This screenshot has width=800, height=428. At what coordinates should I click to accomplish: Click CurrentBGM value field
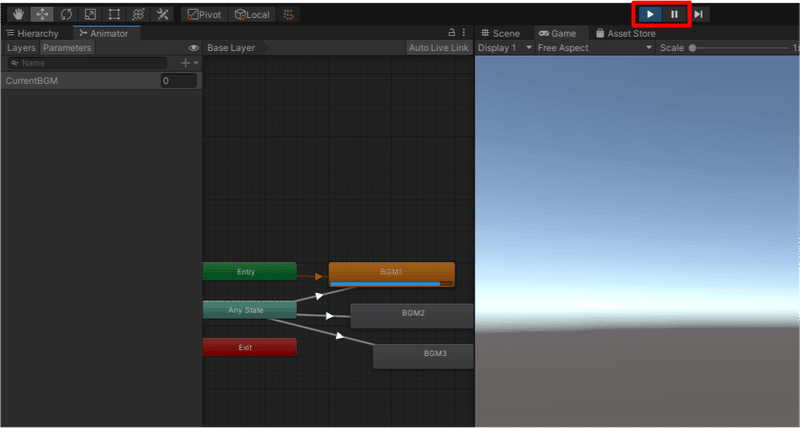[179, 81]
